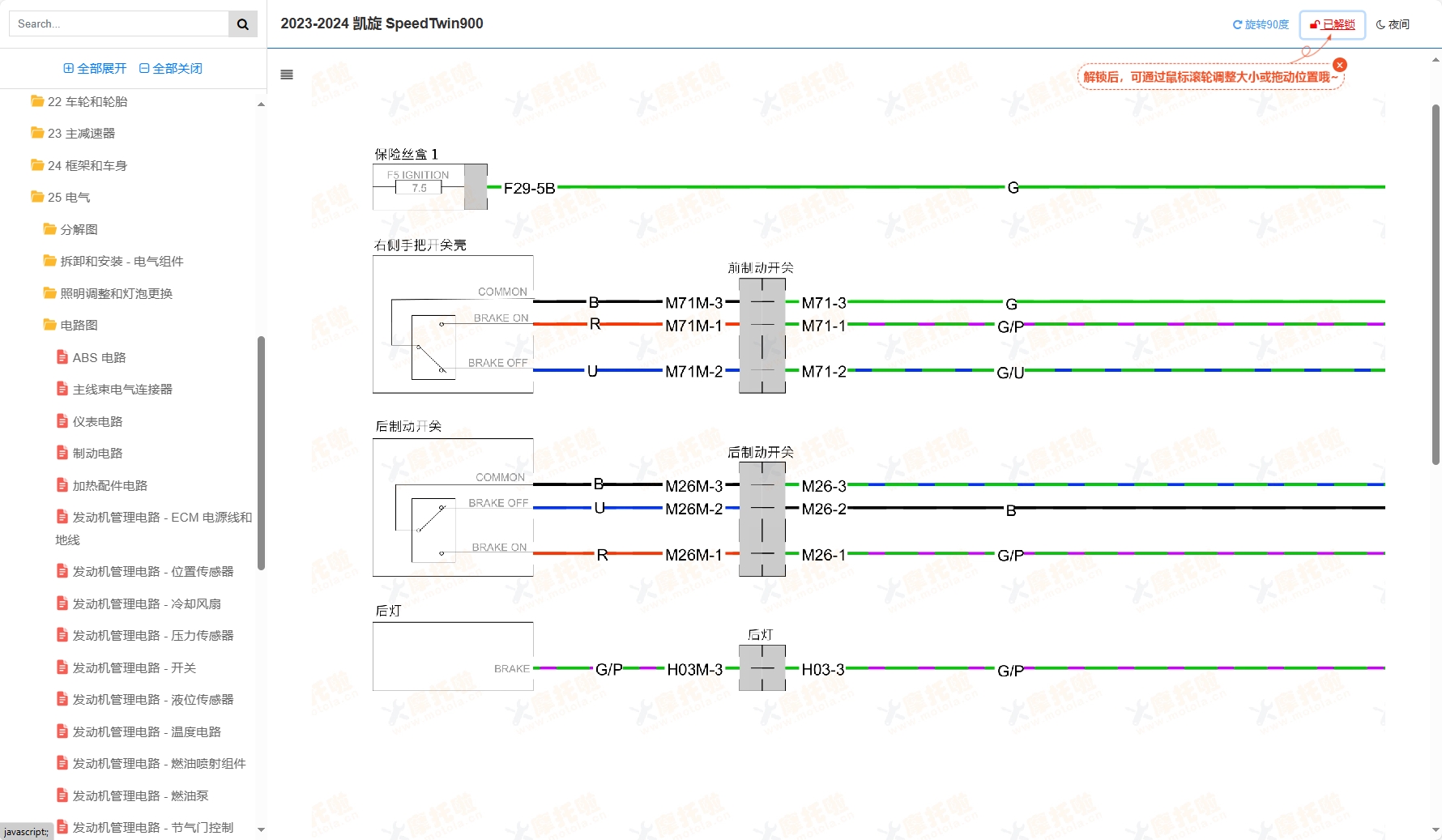
Task: Close the red tooltip hint
Action: pyautogui.click(x=1340, y=65)
